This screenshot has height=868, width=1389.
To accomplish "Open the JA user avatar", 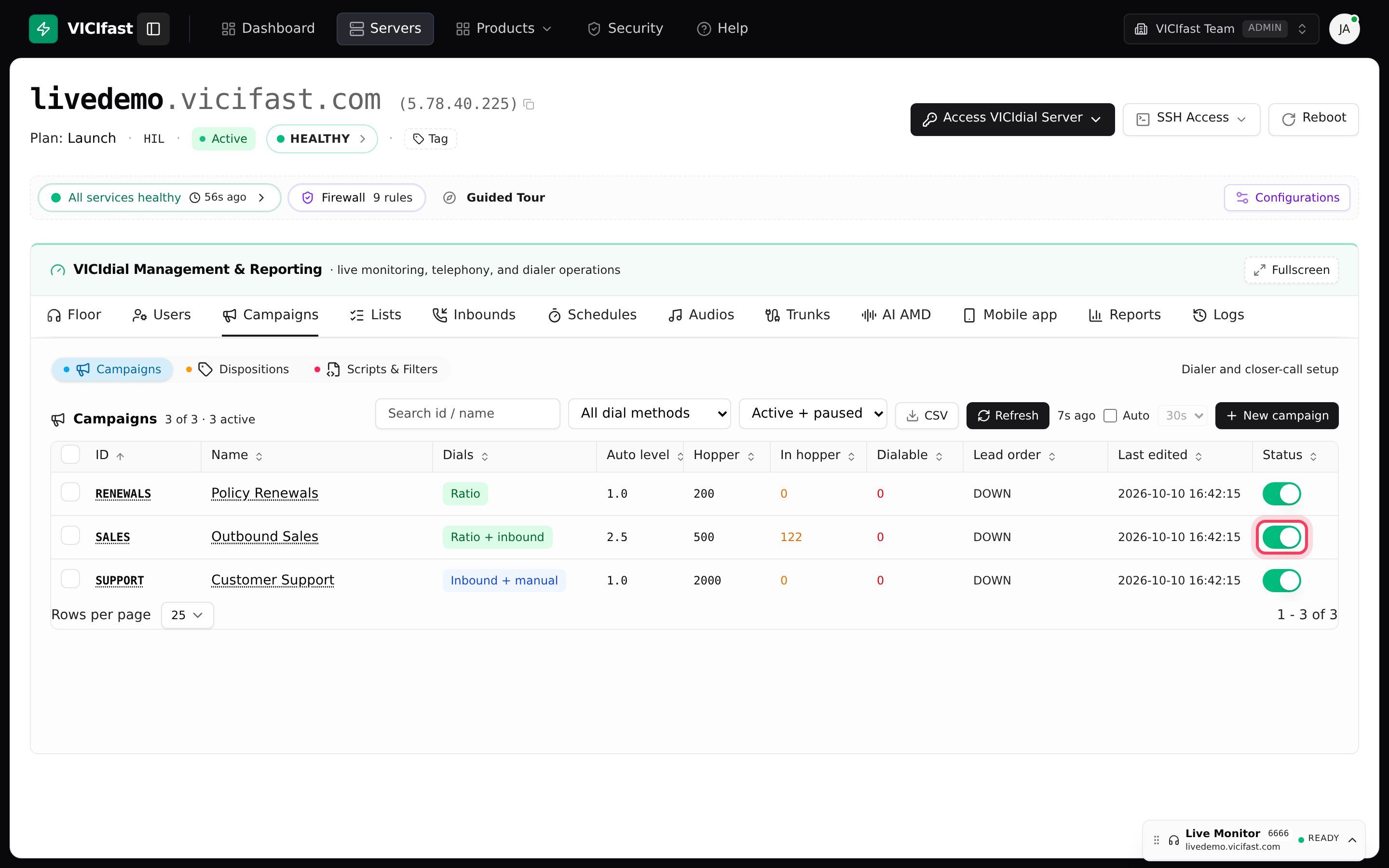I will tap(1344, 29).
